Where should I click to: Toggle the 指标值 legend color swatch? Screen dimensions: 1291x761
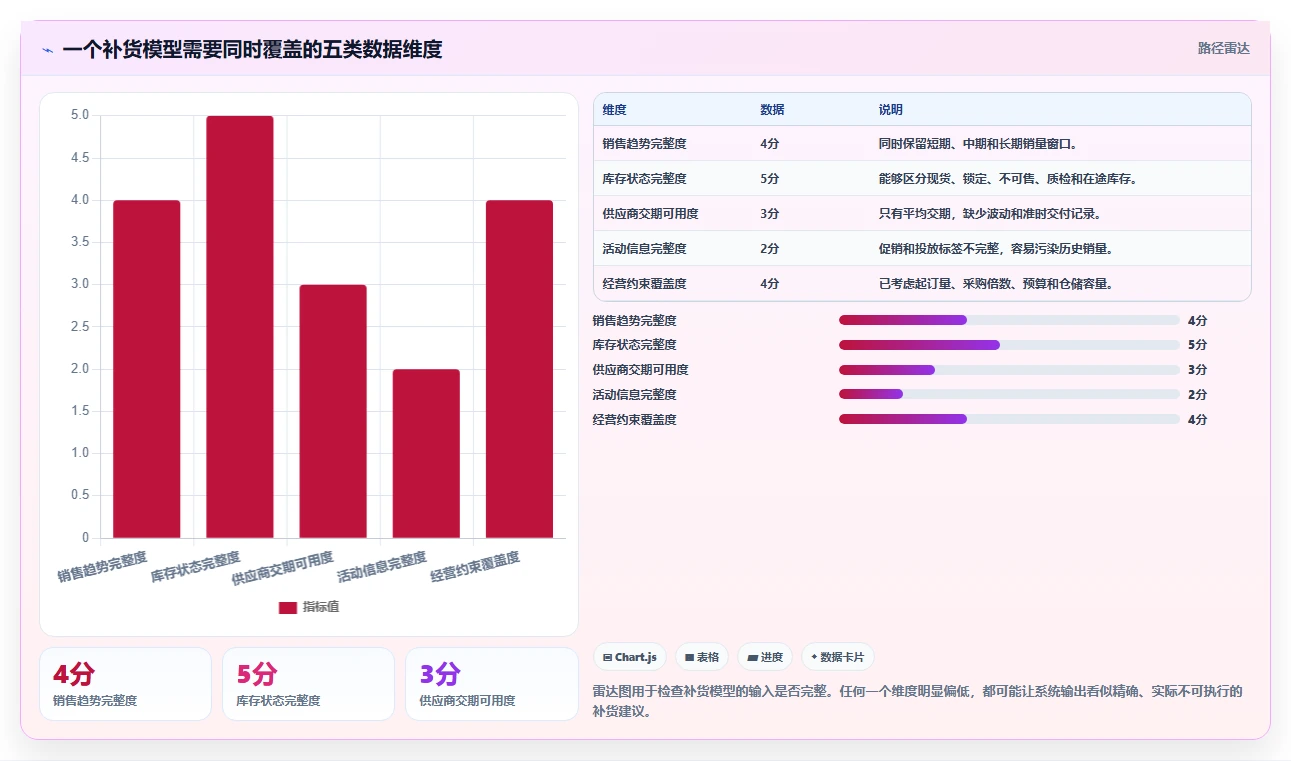point(288,607)
